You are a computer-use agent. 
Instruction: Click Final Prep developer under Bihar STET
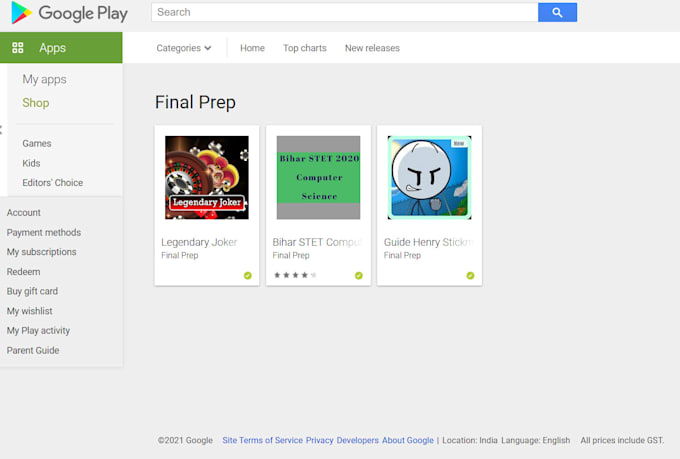291,256
